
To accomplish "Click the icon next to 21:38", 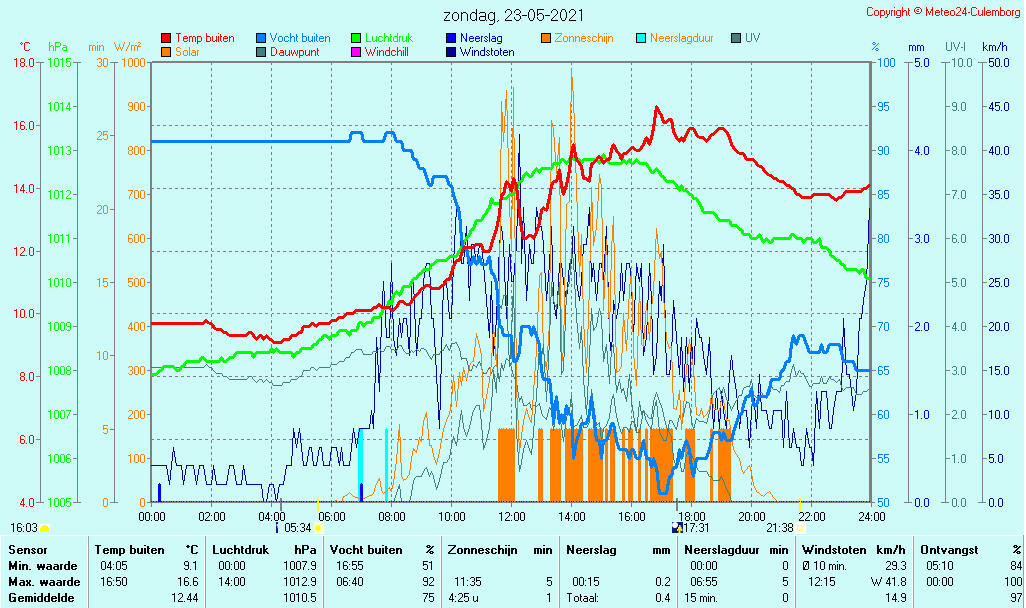I will pos(800,528).
